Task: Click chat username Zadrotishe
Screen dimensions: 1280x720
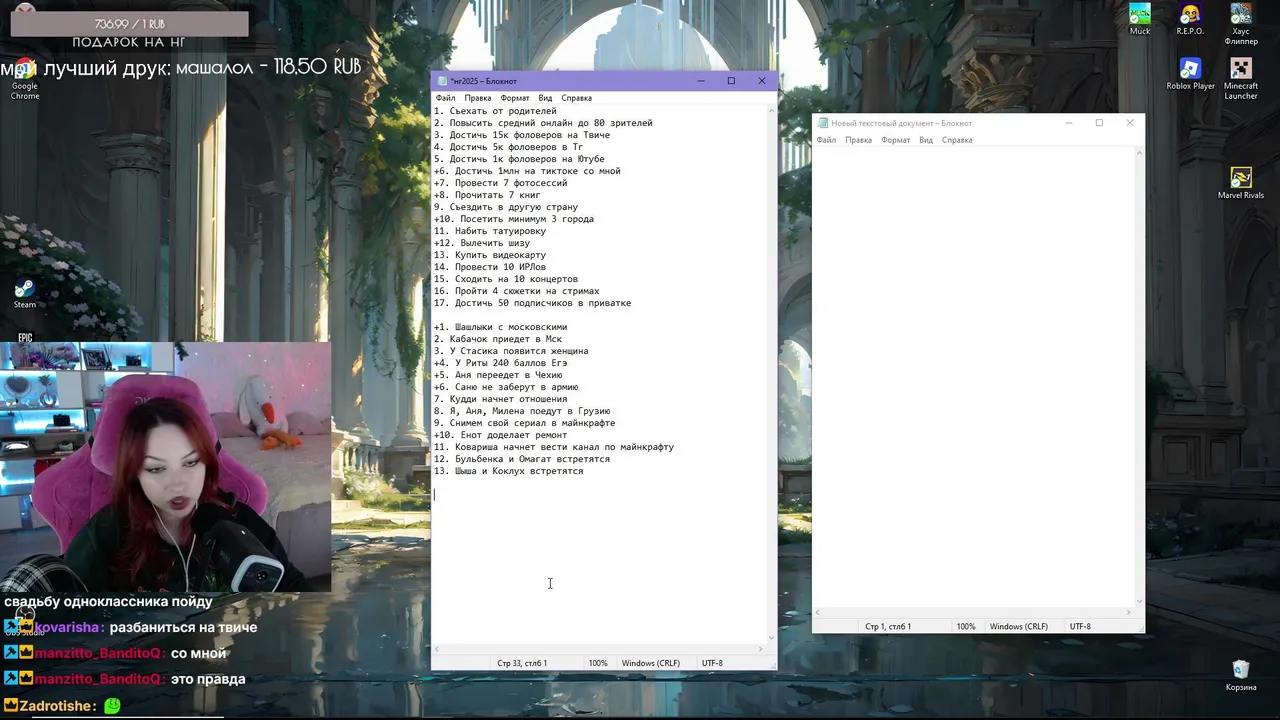Action: tap(57, 705)
